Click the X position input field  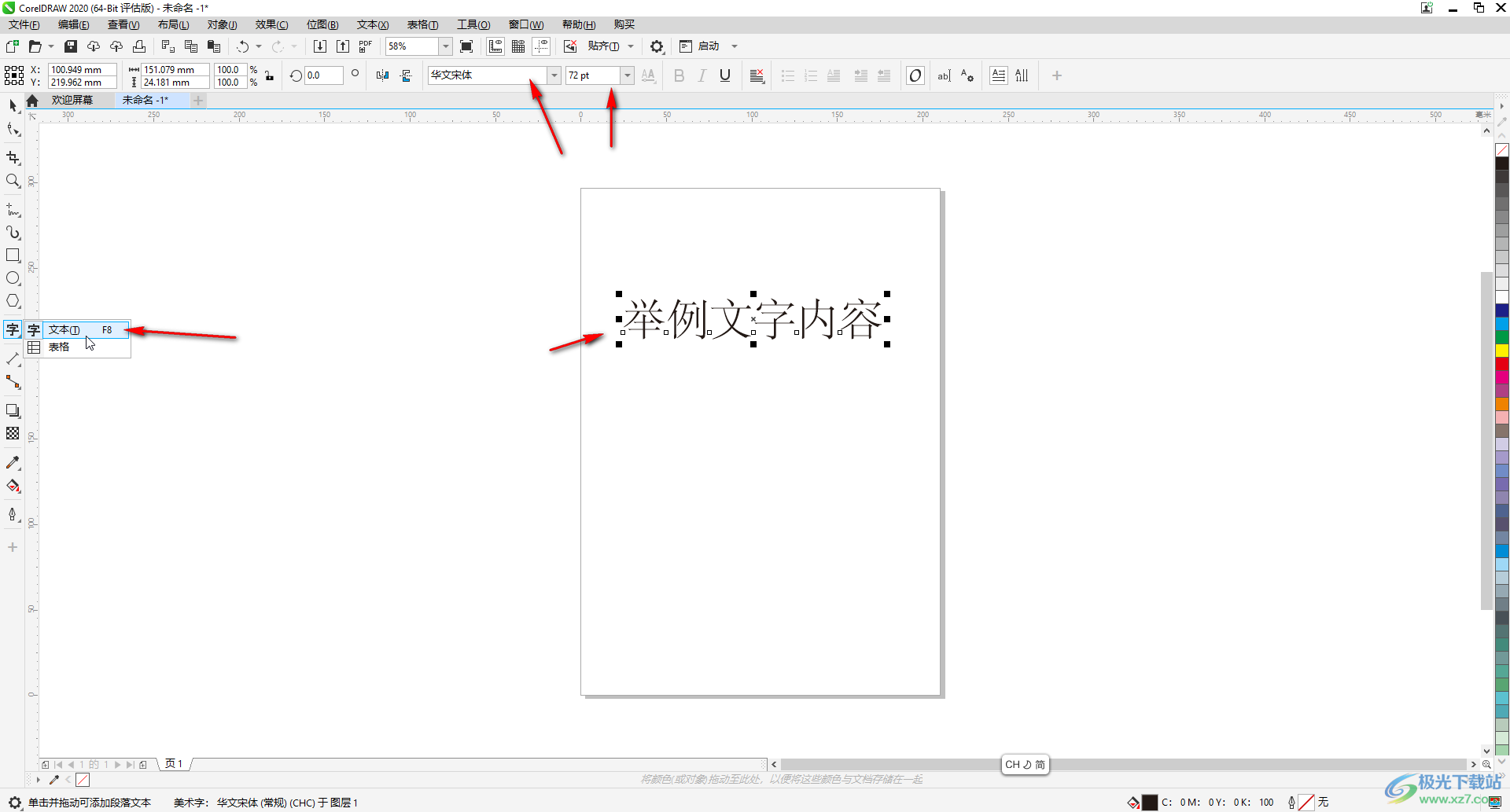82,69
